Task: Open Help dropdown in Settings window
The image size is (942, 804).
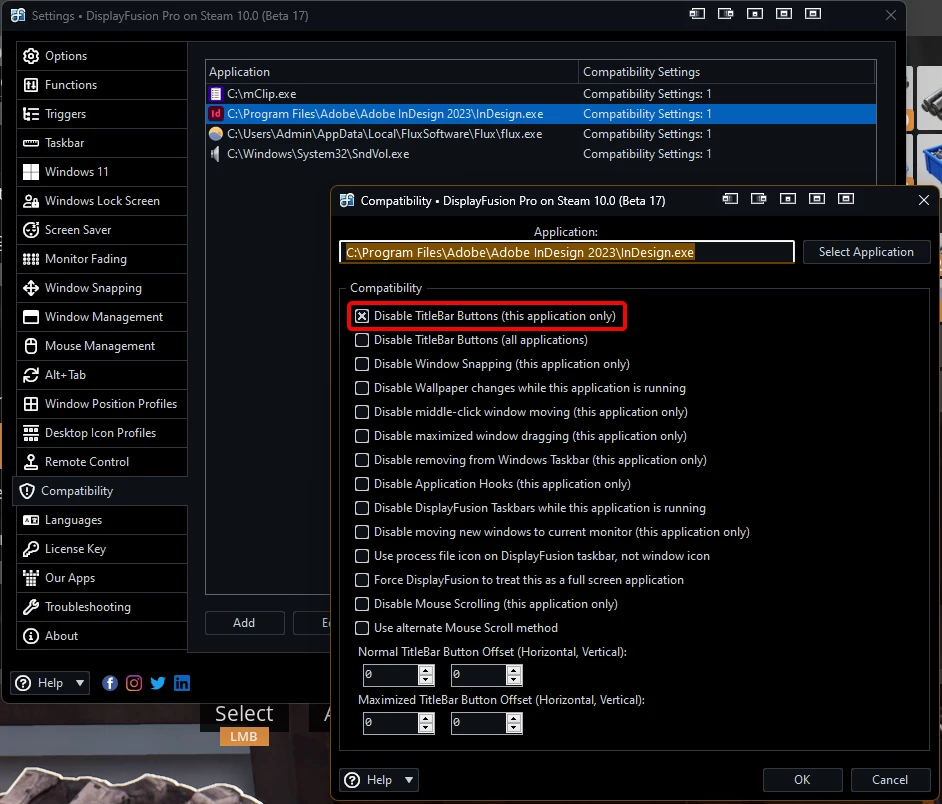Action: coord(50,683)
